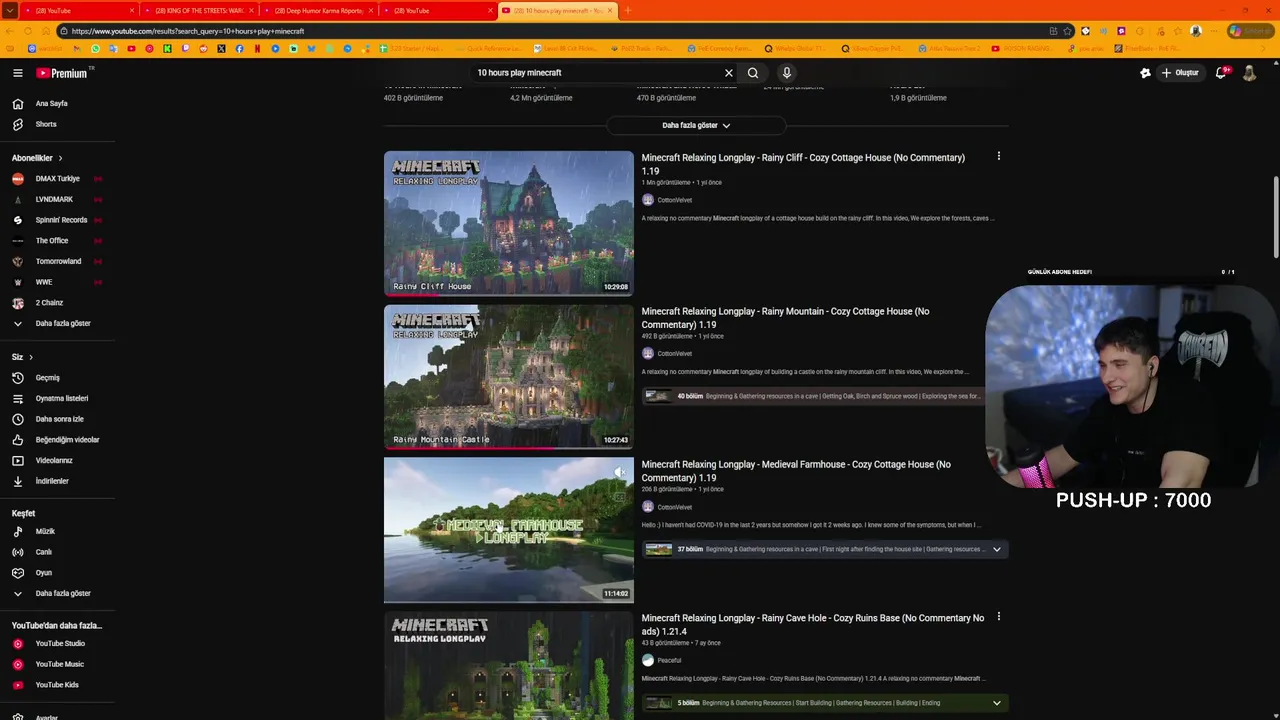This screenshot has width=1280, height=720.
Task: Open the Rainy Mountain Cozy Cottage title
Action: 785,318
